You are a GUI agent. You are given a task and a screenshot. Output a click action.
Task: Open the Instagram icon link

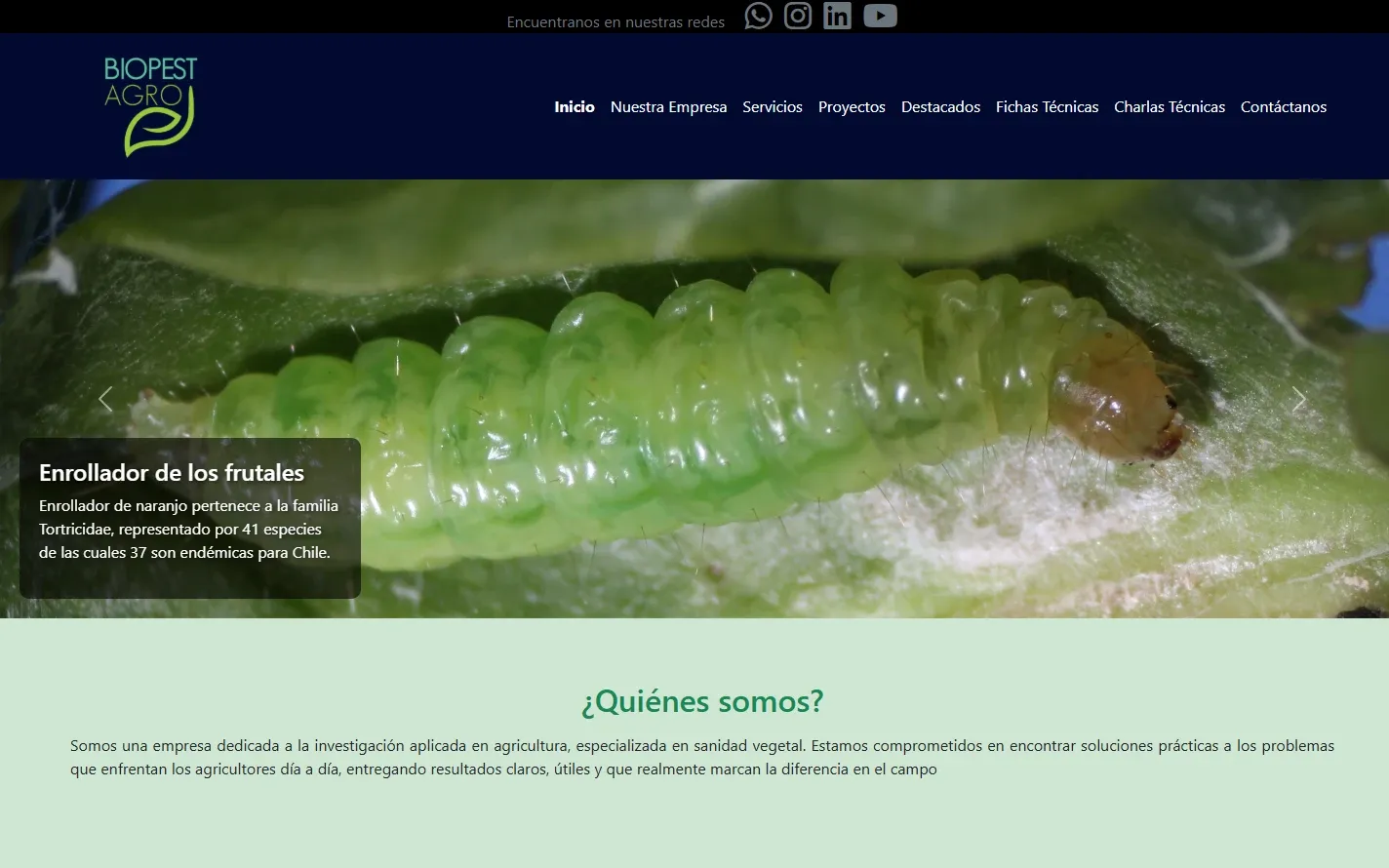(x=798, y=16)
